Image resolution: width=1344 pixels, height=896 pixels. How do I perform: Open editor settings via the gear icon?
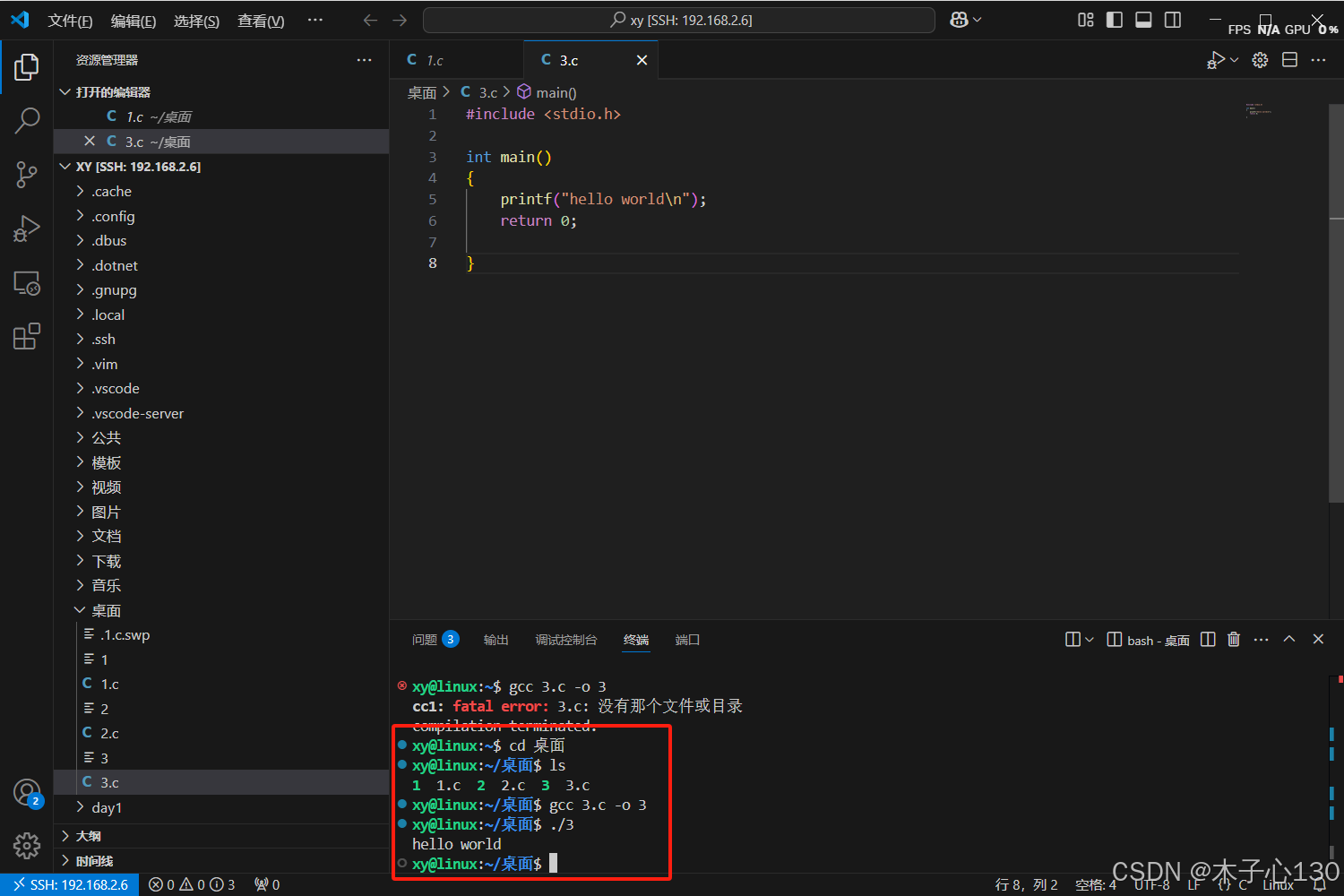pyautogui.click(x=1260, y=59)
